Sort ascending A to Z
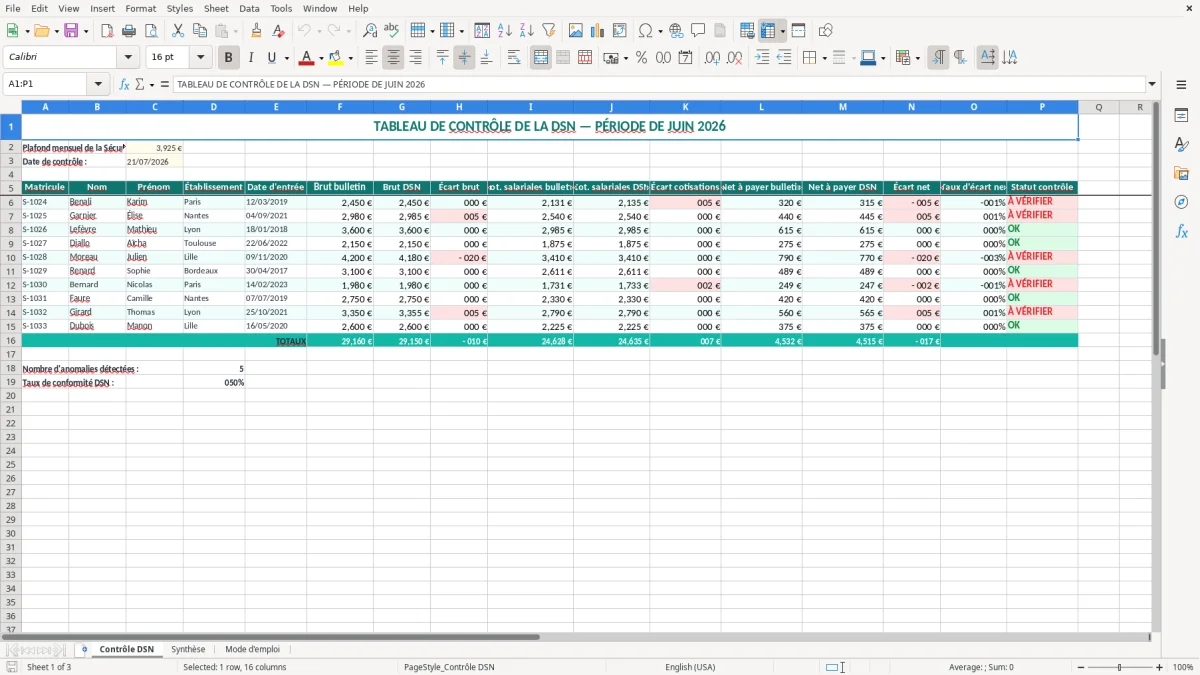 coord(504,31)
